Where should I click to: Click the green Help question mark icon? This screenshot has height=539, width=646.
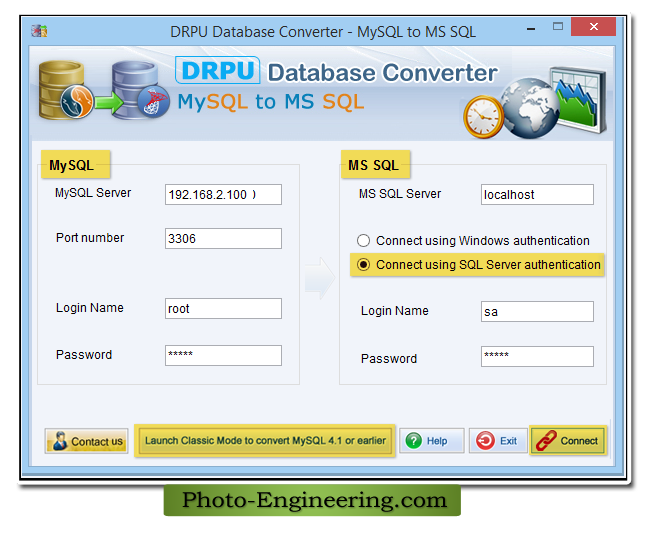[x=413, y=441]
